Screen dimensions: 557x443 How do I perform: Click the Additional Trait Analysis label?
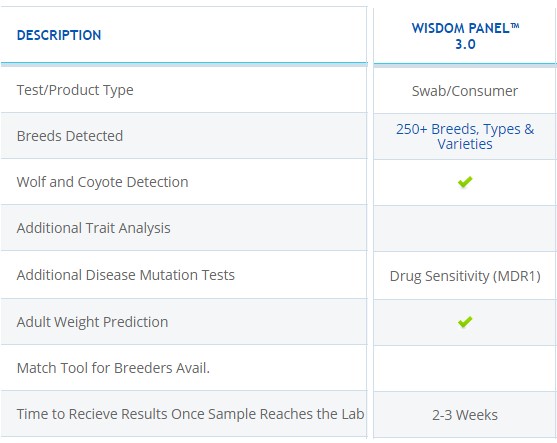point(93,228)
